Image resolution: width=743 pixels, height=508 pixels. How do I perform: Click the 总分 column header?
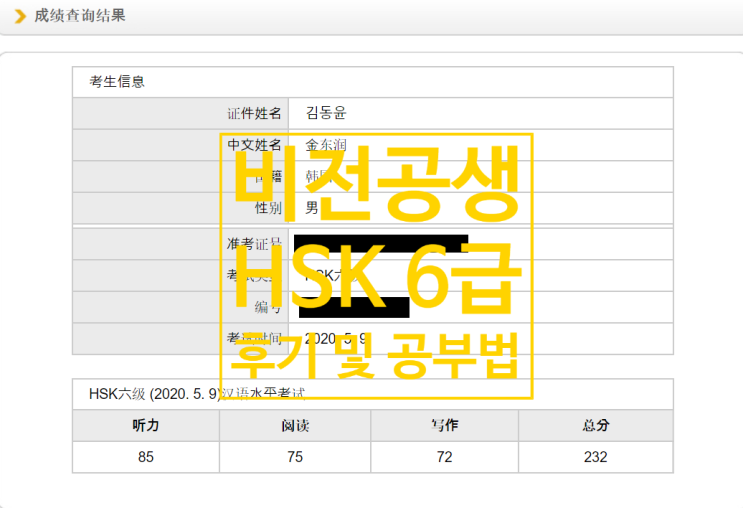point(596,426)
